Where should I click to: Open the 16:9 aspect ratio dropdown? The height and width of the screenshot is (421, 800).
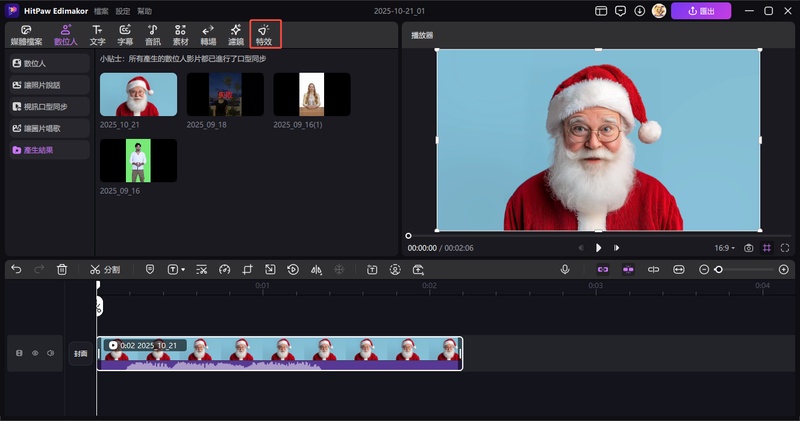coord(725,247)
